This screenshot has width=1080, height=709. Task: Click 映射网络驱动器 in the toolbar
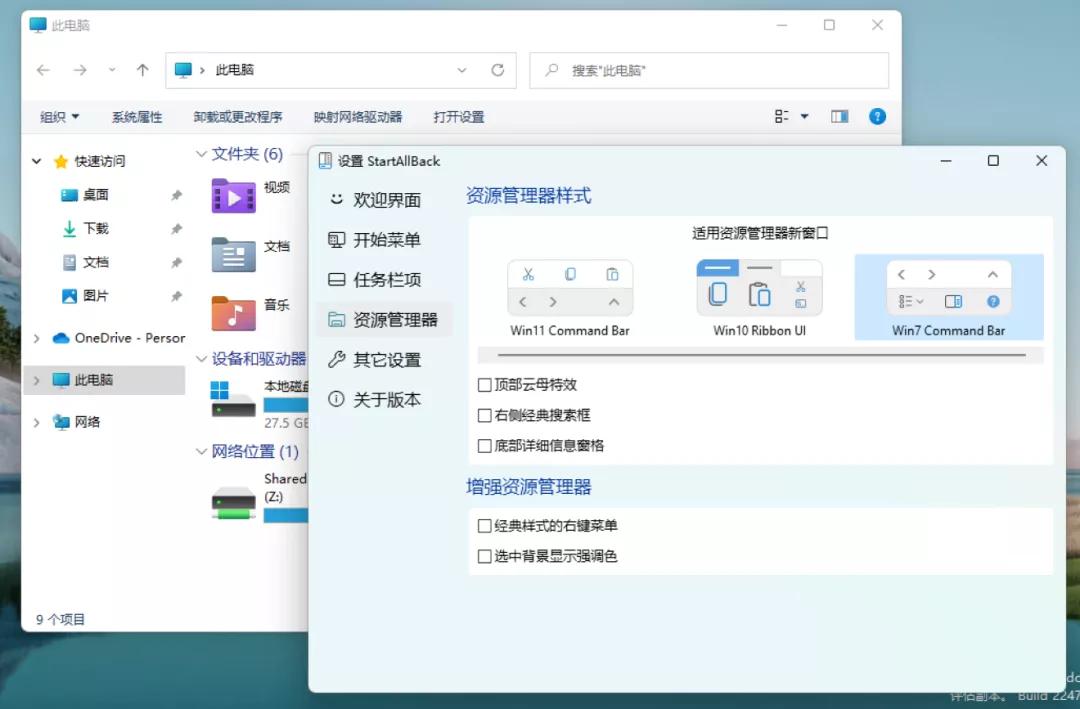click(360, 116)
